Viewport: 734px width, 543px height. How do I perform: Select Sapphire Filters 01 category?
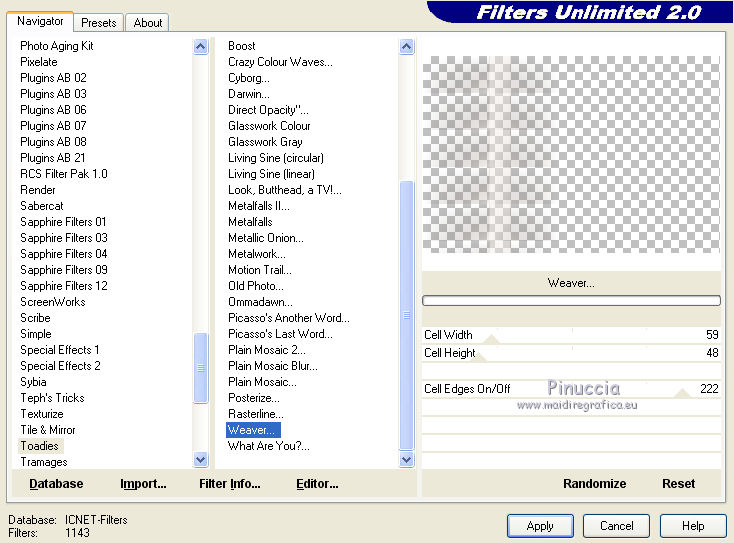(x=63, y=222)
